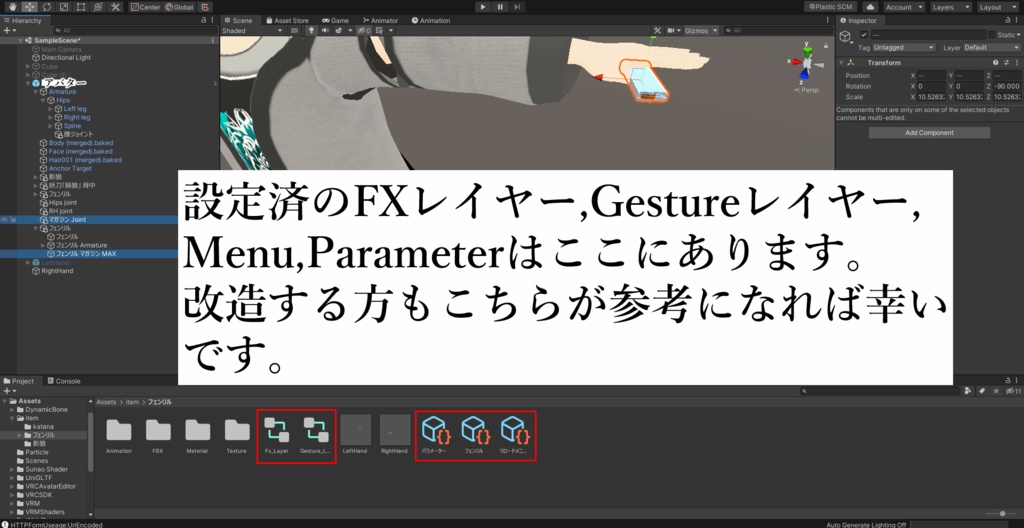The height and width of the screenshot is (528, 1024).
Task: Toggle scene effects icon
Action: (340, 30)
